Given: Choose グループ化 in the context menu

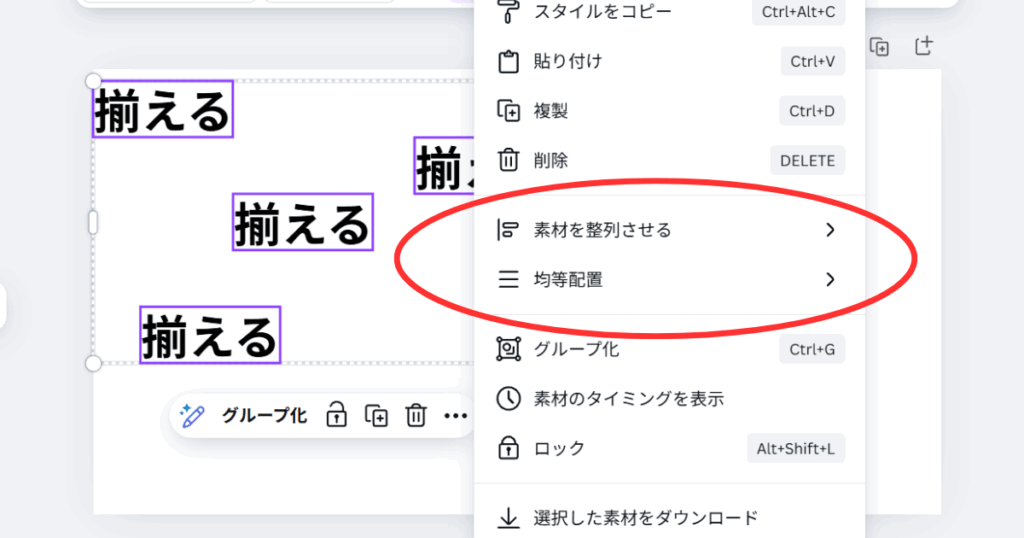Looking at the screenshot, I should click(x=669, y=349).
